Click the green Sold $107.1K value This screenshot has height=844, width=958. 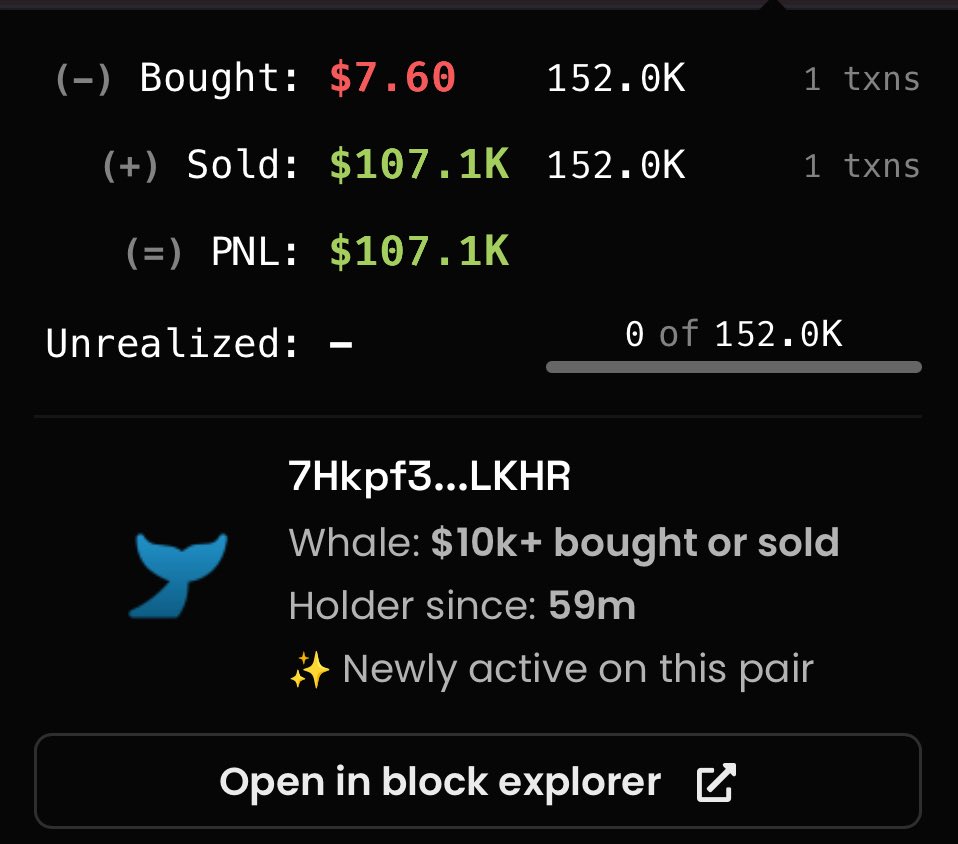pos(419,165)
